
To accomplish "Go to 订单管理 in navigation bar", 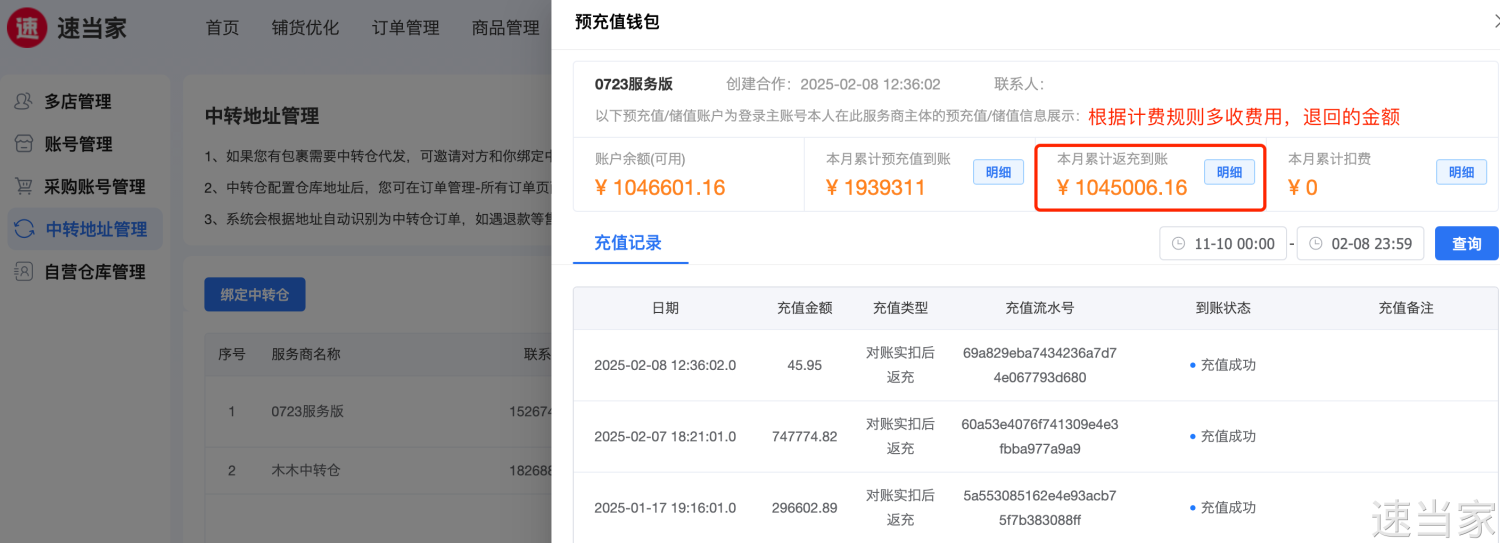I will tap(405, 28).
